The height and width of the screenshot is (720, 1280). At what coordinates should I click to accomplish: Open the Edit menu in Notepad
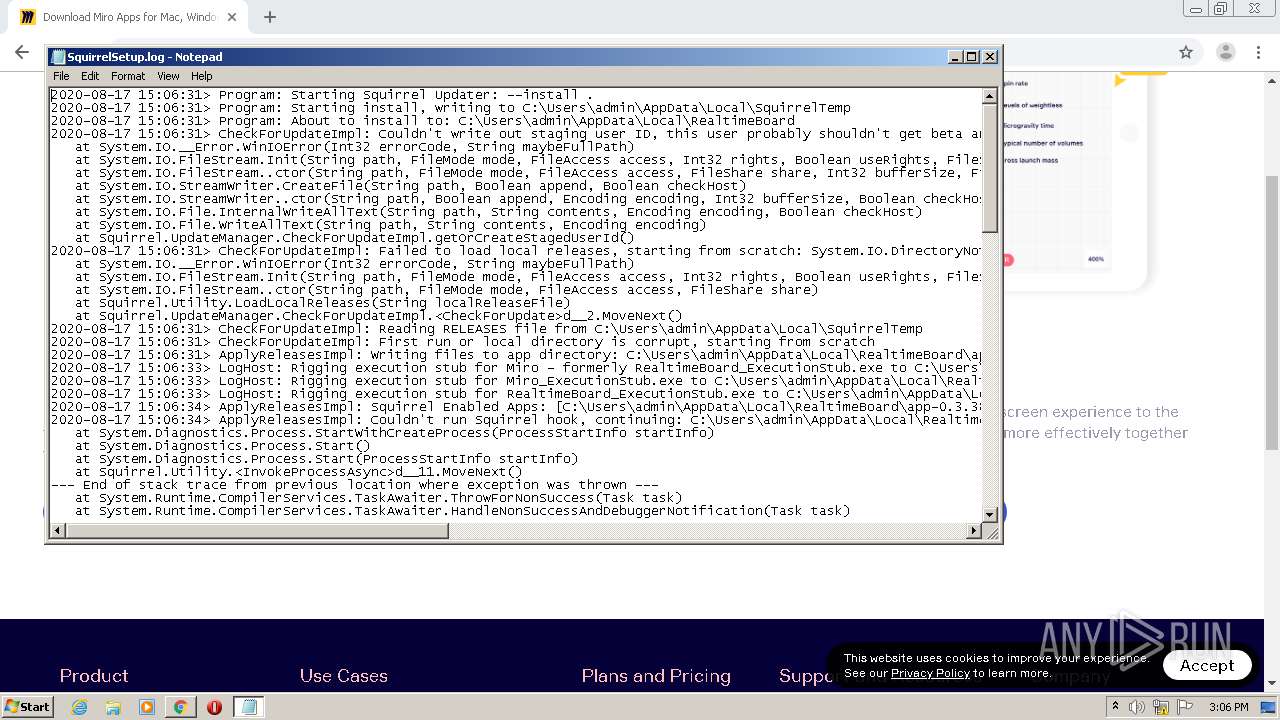coord(90,76)
